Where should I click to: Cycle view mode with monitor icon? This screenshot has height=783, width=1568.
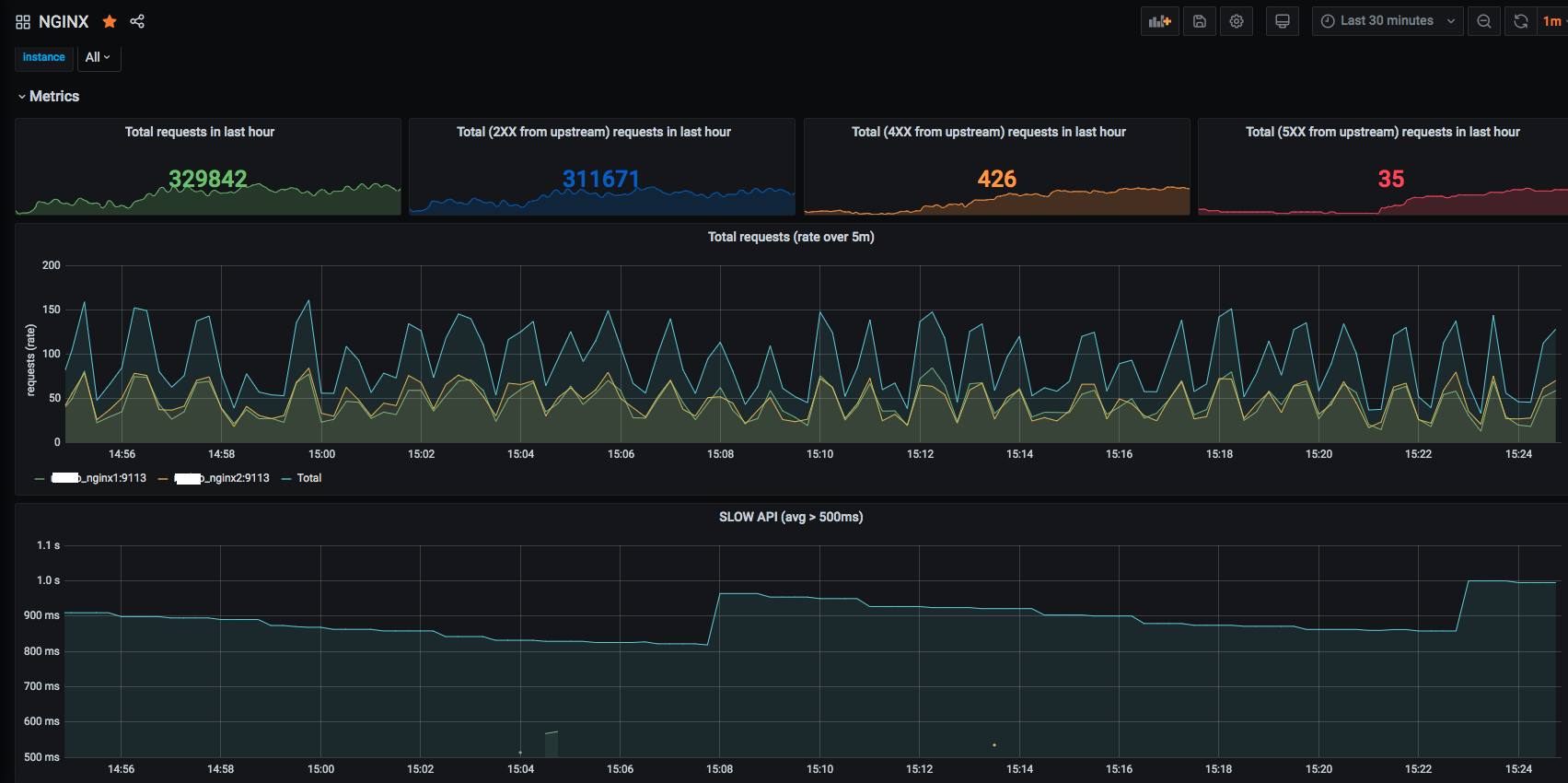tap(1283, 21)
